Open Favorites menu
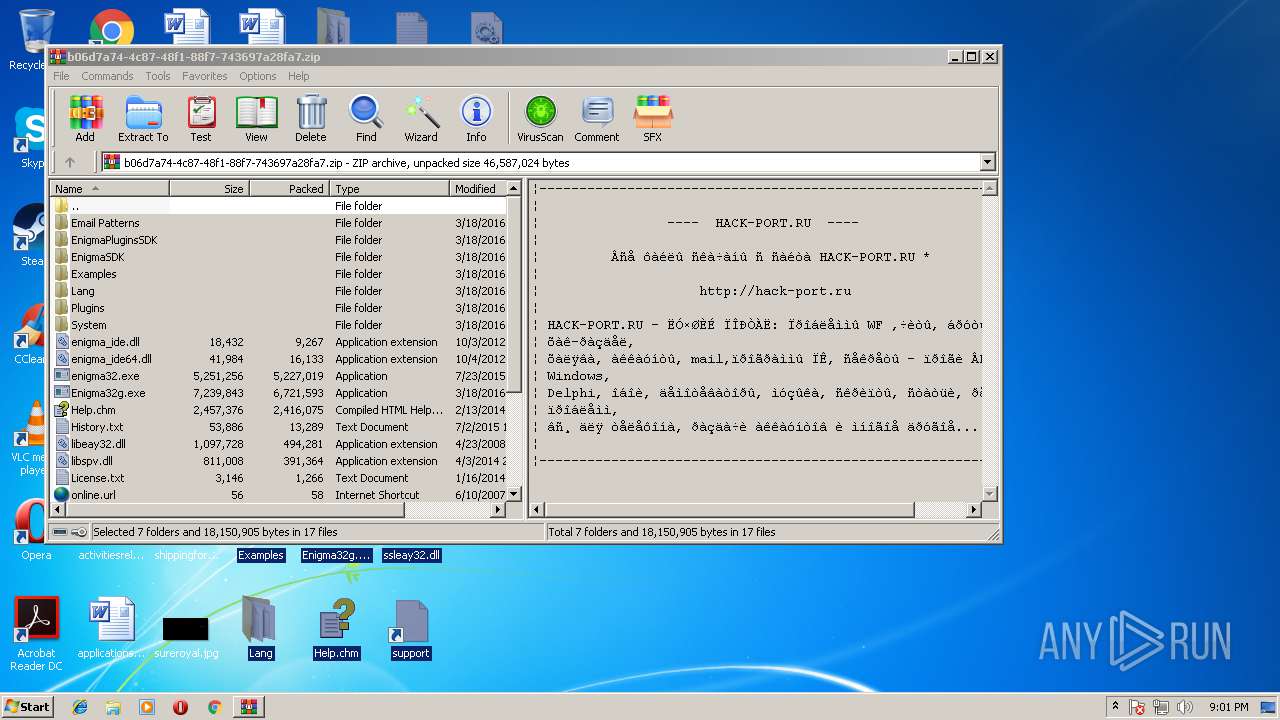Image resolution: width=1280 pixels, height=720 pixels. [x=204, y=76]
